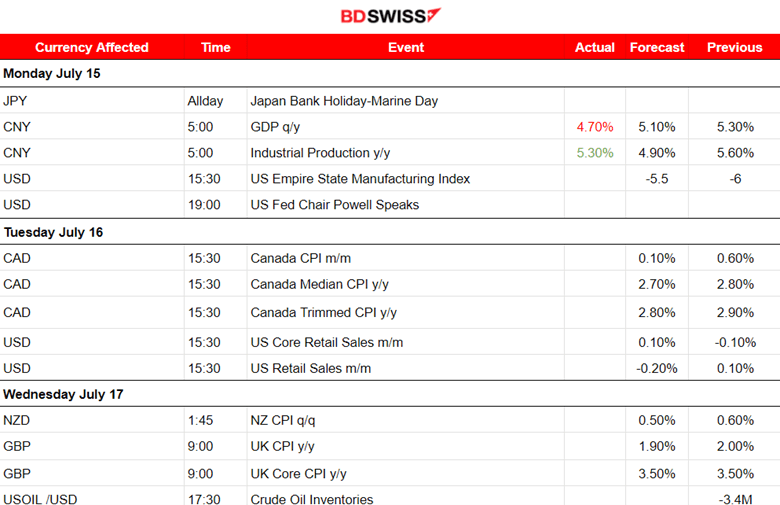Select the Actual column header

(x=595, y=47)
